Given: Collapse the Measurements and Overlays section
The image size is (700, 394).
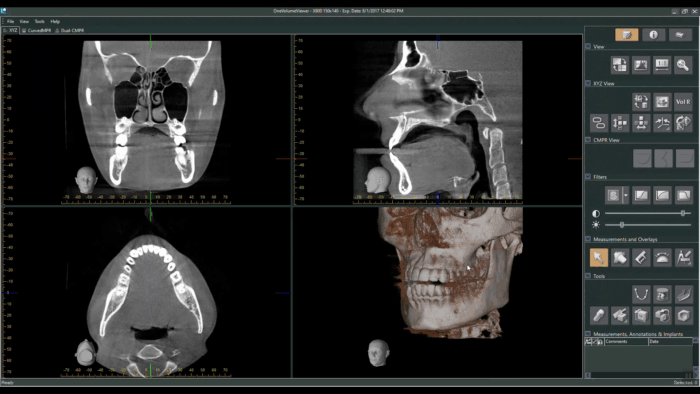Looking at the screenshot, I should [x=588, y=239].
